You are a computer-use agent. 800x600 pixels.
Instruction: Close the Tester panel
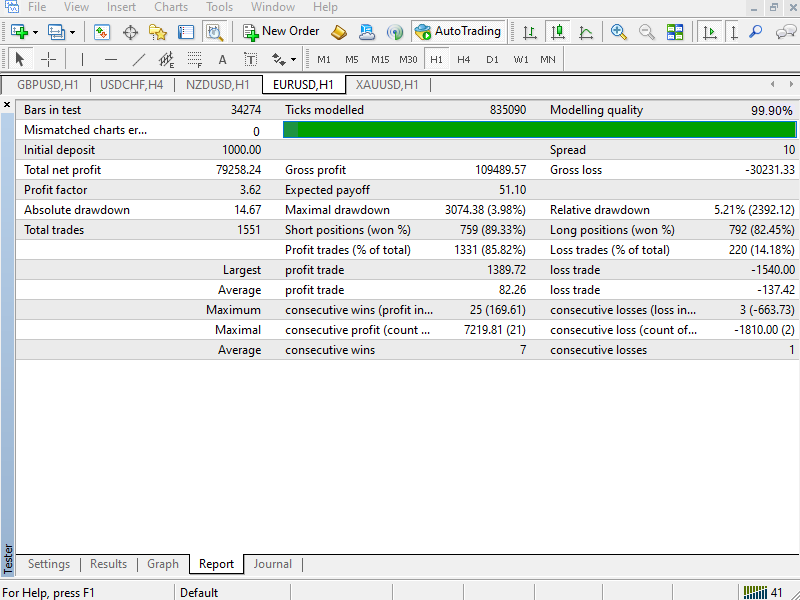[x=7, y=105]
